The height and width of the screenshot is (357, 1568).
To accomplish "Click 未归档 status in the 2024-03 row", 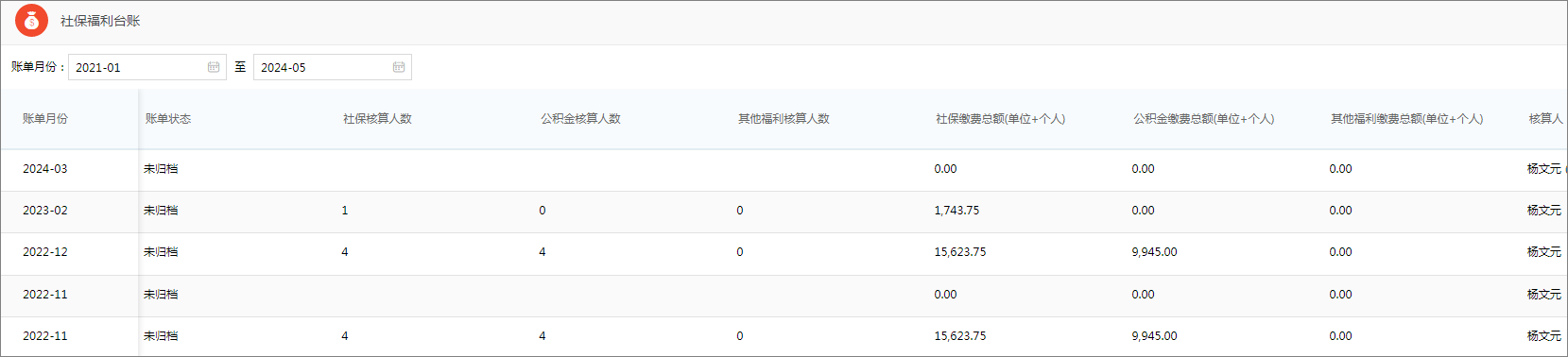I will pyautogui.click(x=161, y=169).
